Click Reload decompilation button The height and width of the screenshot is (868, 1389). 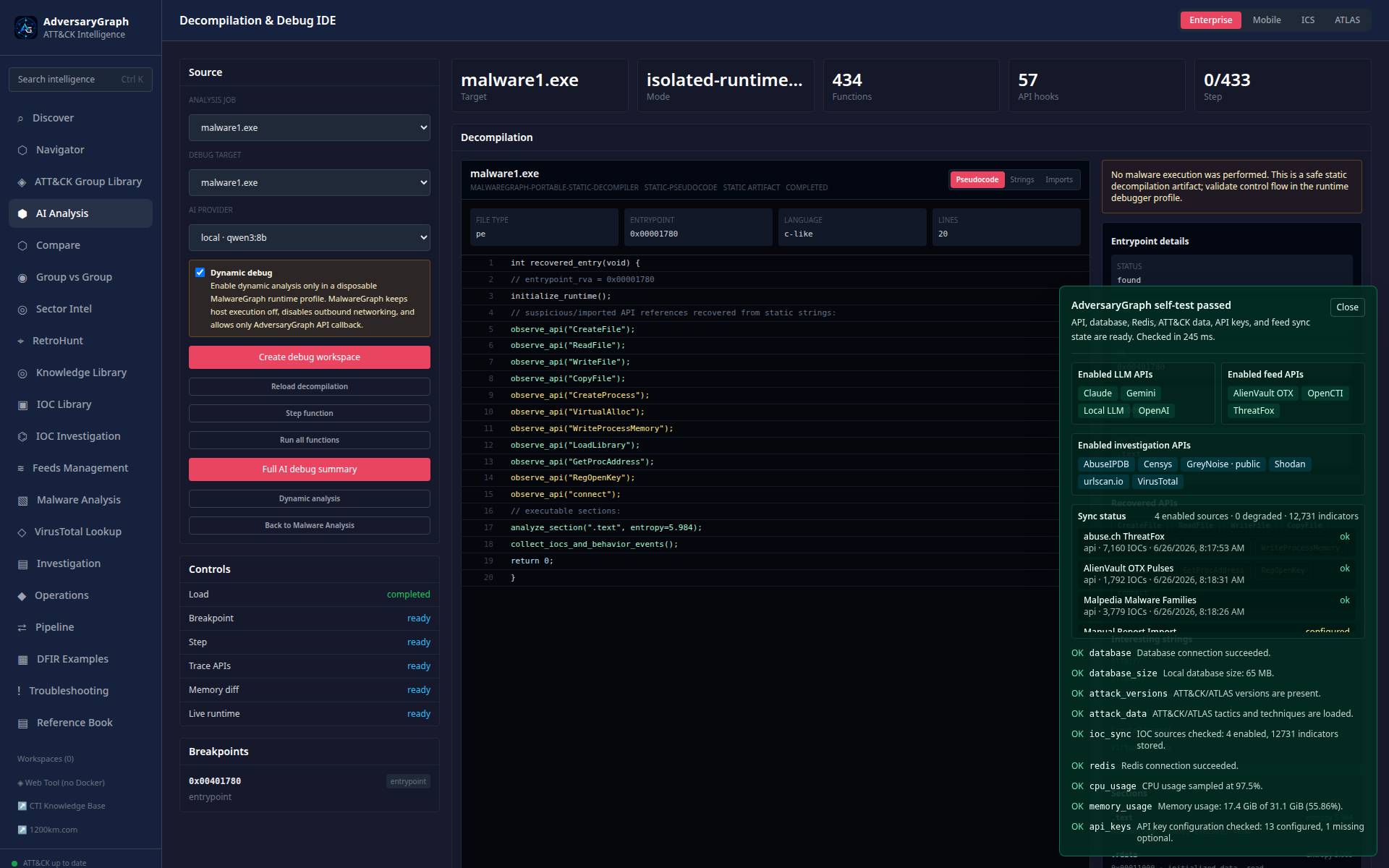point(310,387)
